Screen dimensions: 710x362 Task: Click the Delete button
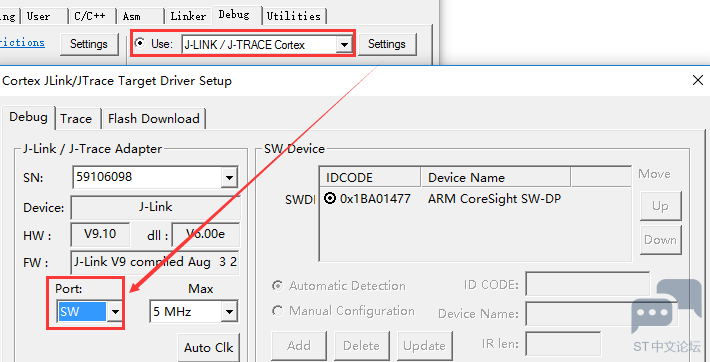coord(361,346)
